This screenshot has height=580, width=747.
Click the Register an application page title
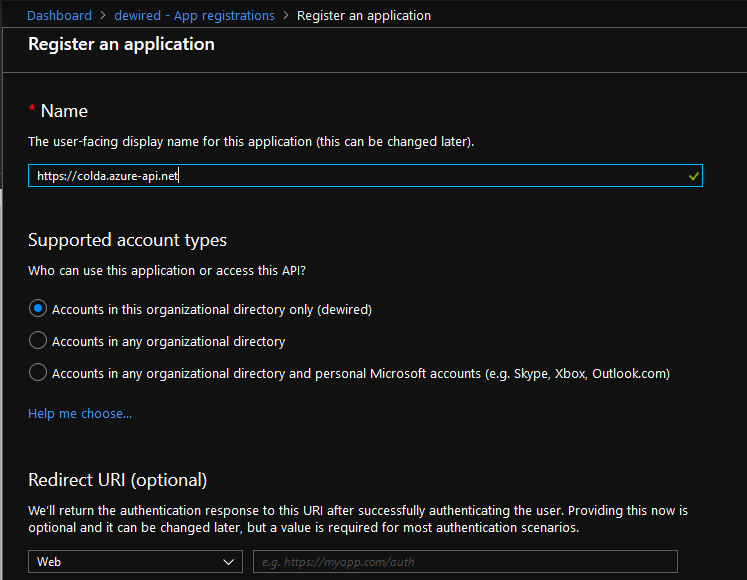coord(121,44)
